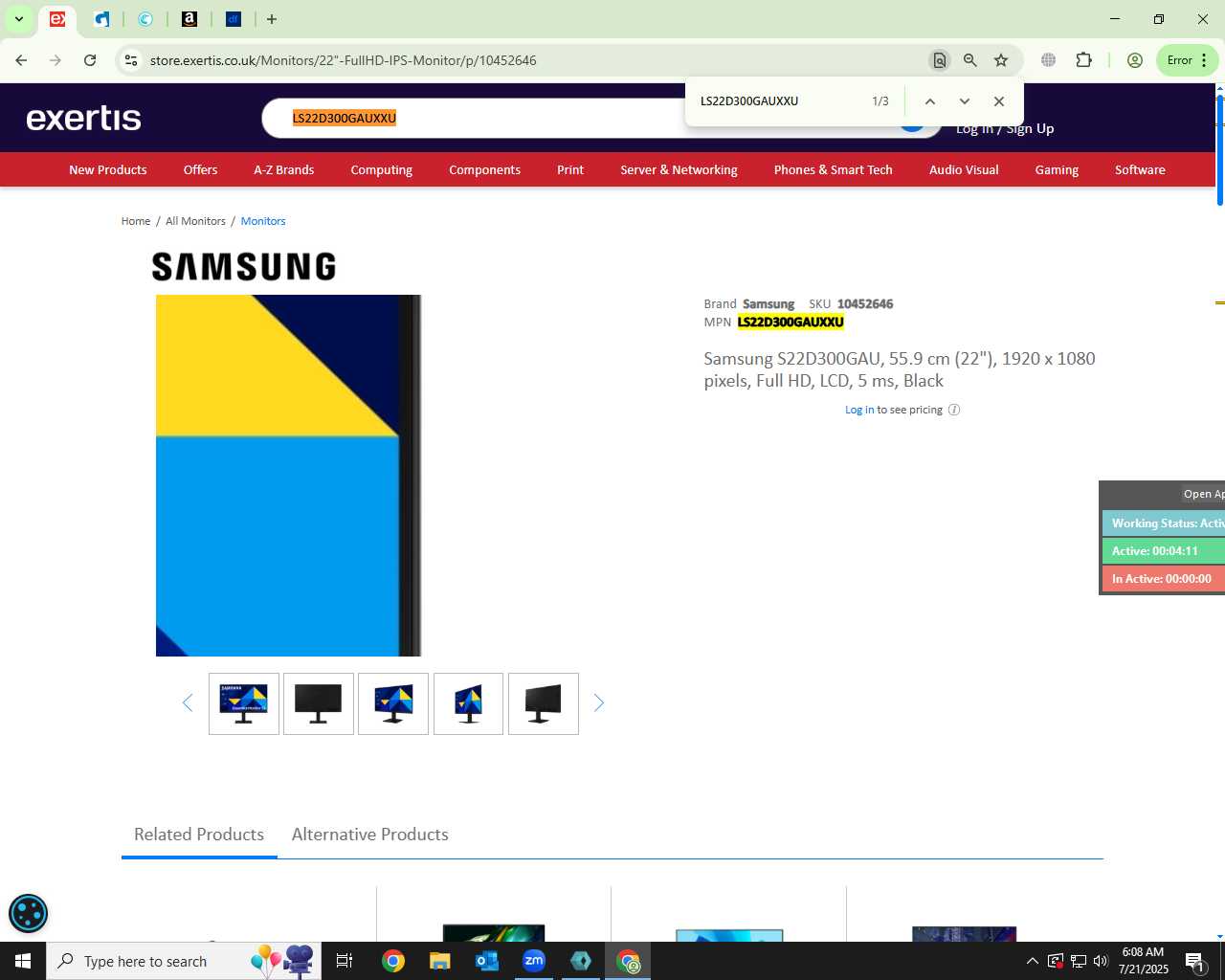Click the Monitors breadcrumb
1225x980 pixels.
click(x=263, y=221)
